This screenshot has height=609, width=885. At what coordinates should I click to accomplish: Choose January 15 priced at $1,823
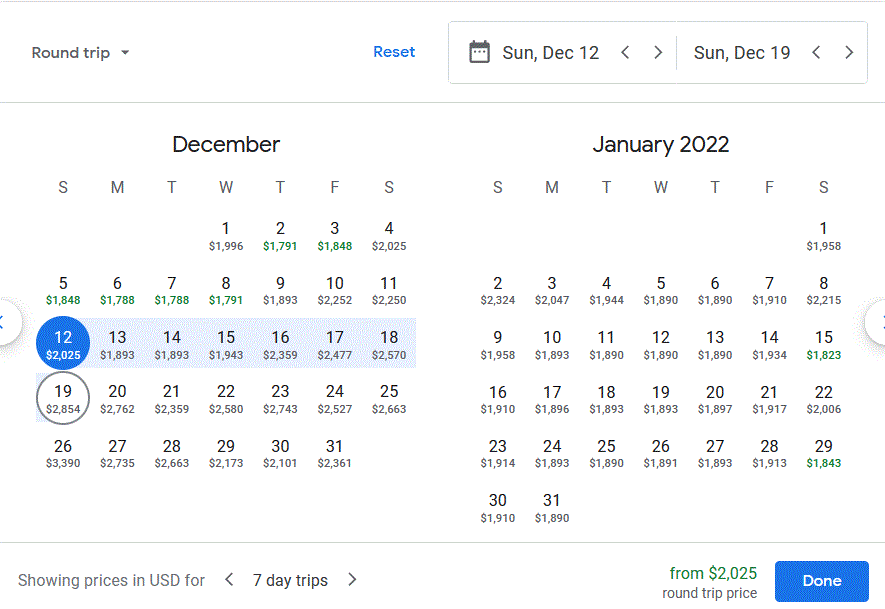tap(823, 344)
